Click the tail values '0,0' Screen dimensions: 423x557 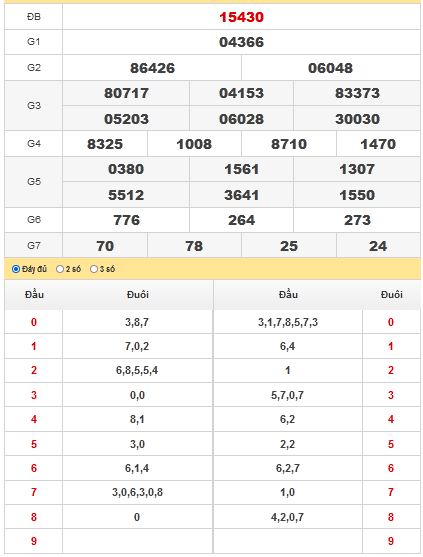(x=137, y=395)
